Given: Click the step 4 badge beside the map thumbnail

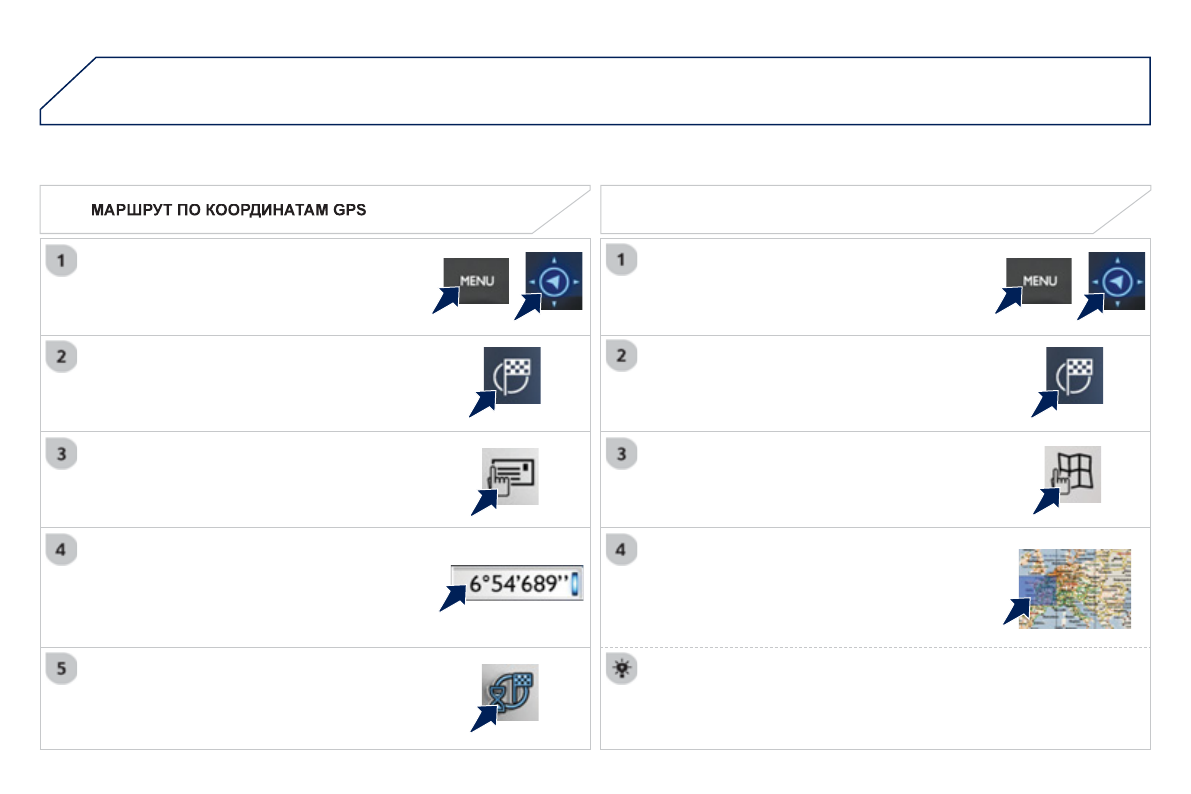Looking at the screenshot, I should tap(623, 551).
